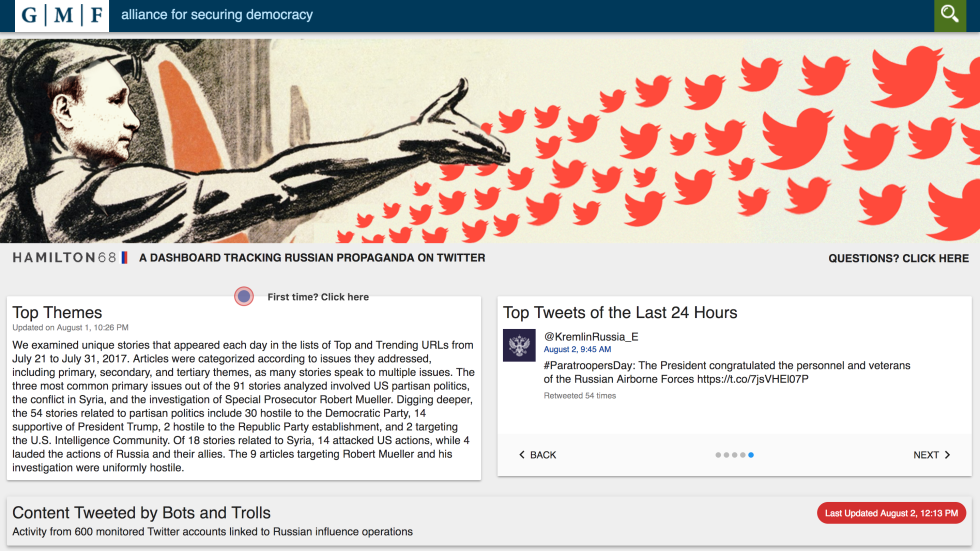Viewport: 980px width, 551px height.
Task: Click Retweeted 54 times text
Action: [579, 395]
